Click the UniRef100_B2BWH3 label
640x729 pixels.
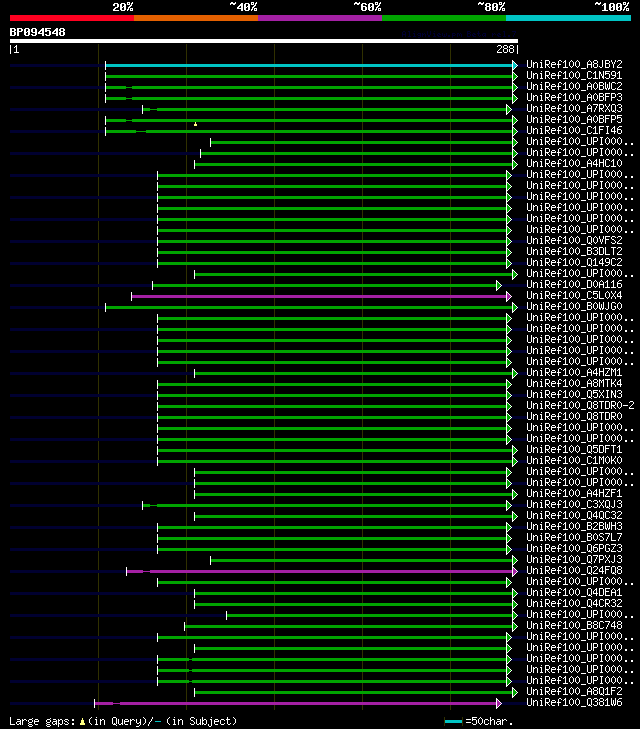574,526
